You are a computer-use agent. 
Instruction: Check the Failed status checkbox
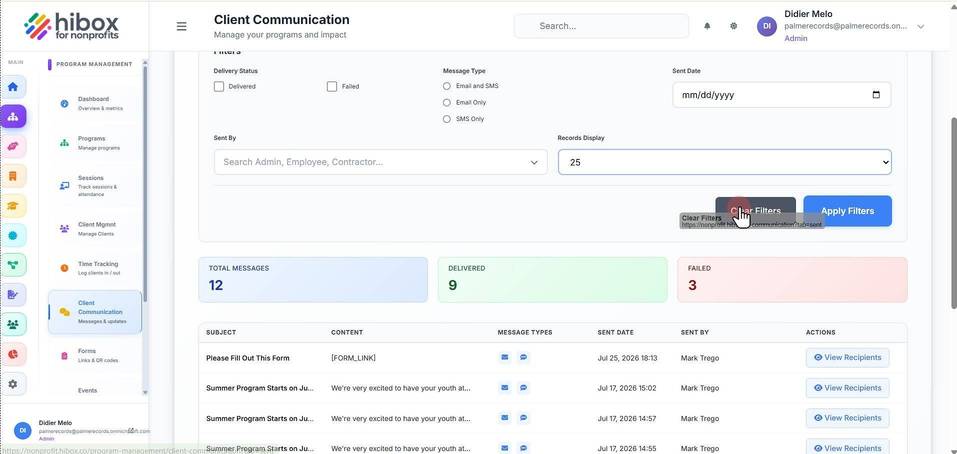pos(332,87)
